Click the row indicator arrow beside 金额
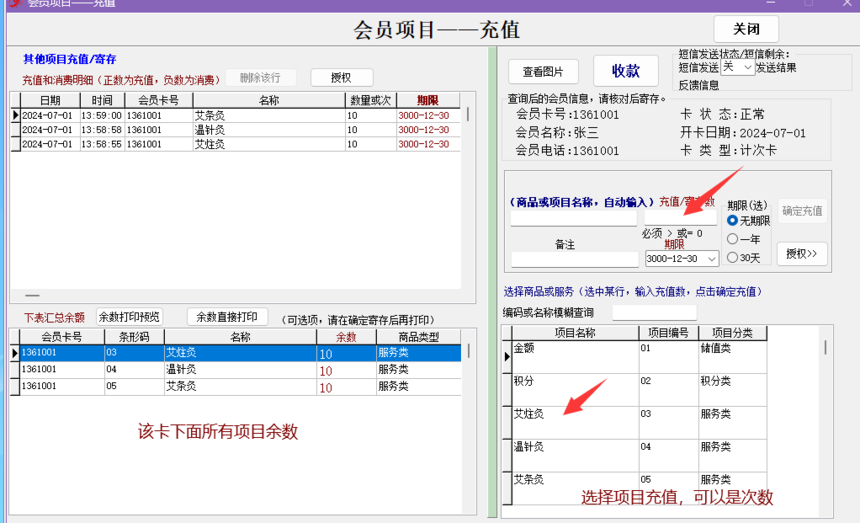Screen dimensions: 860x523 507,357
